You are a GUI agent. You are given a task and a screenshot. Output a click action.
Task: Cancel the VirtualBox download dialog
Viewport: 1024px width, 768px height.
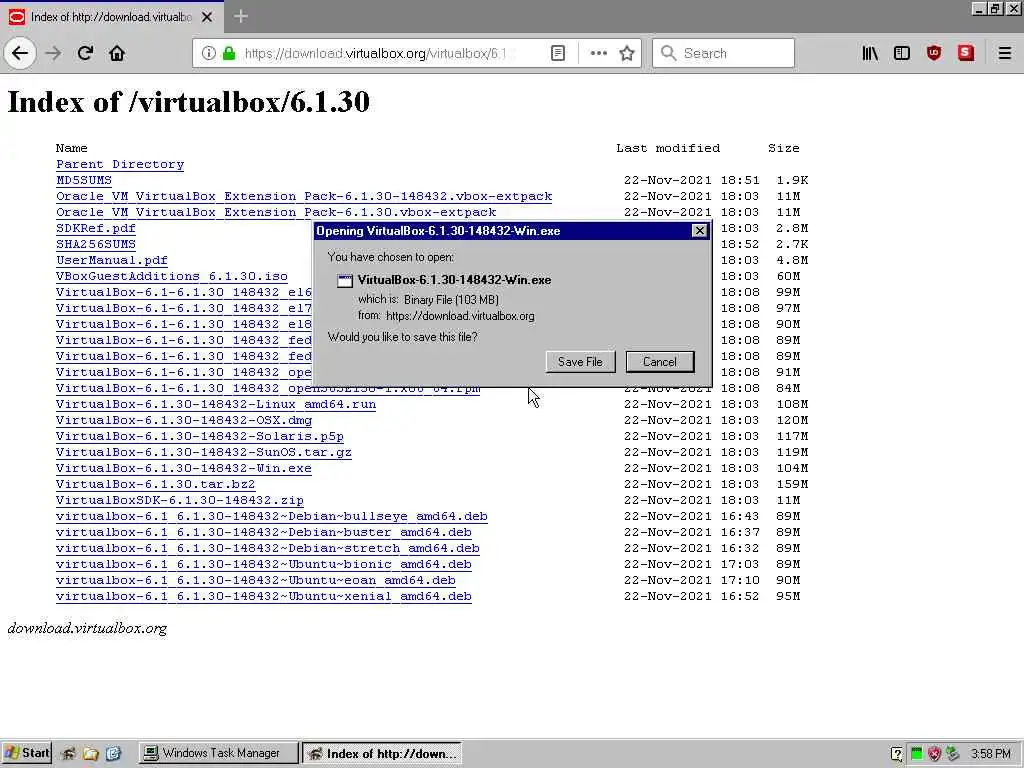(x=660, y=362)
